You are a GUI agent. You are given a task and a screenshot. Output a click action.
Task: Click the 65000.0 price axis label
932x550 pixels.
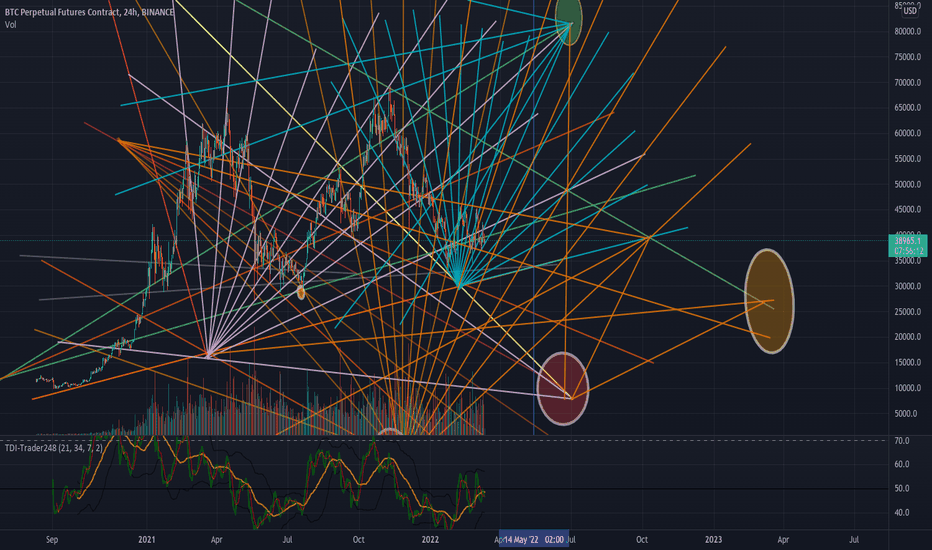(908, 108)
